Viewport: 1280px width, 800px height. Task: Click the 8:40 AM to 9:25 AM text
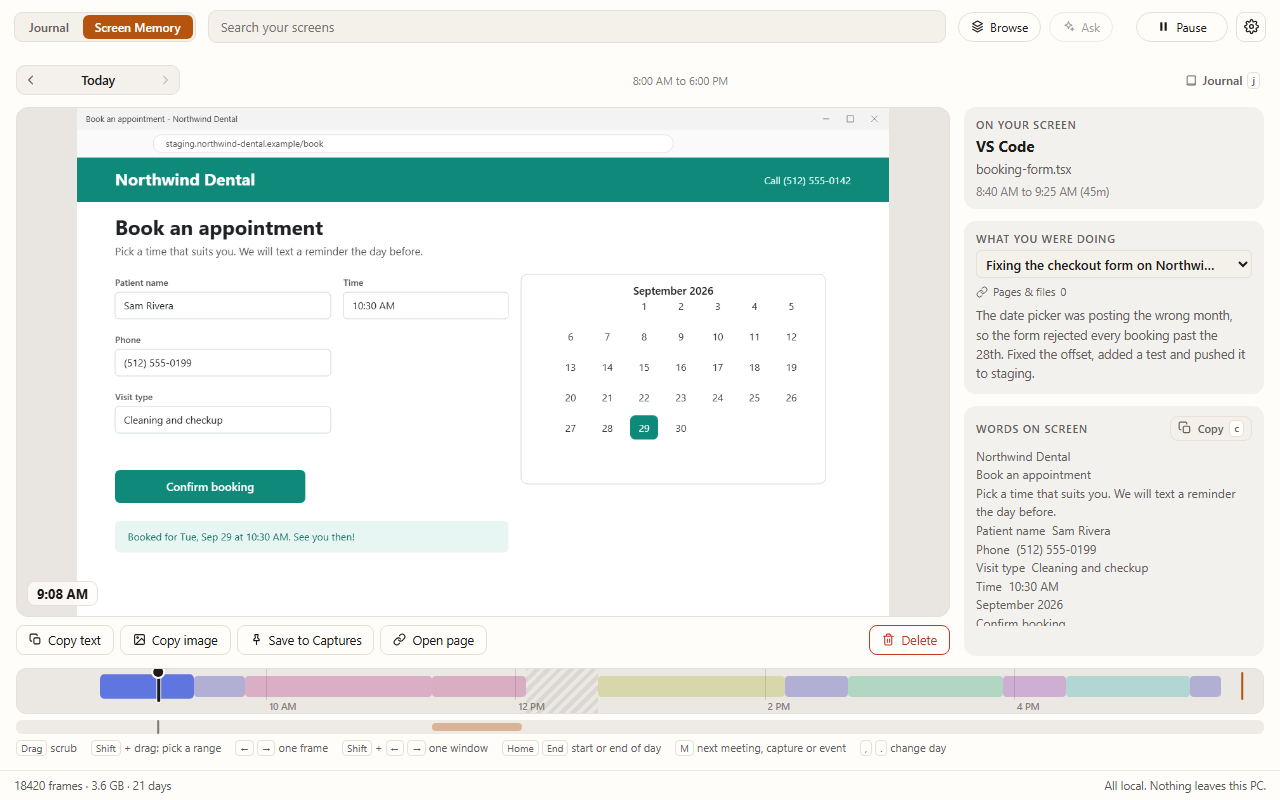pyautogui.click(x=1042, y=192)
